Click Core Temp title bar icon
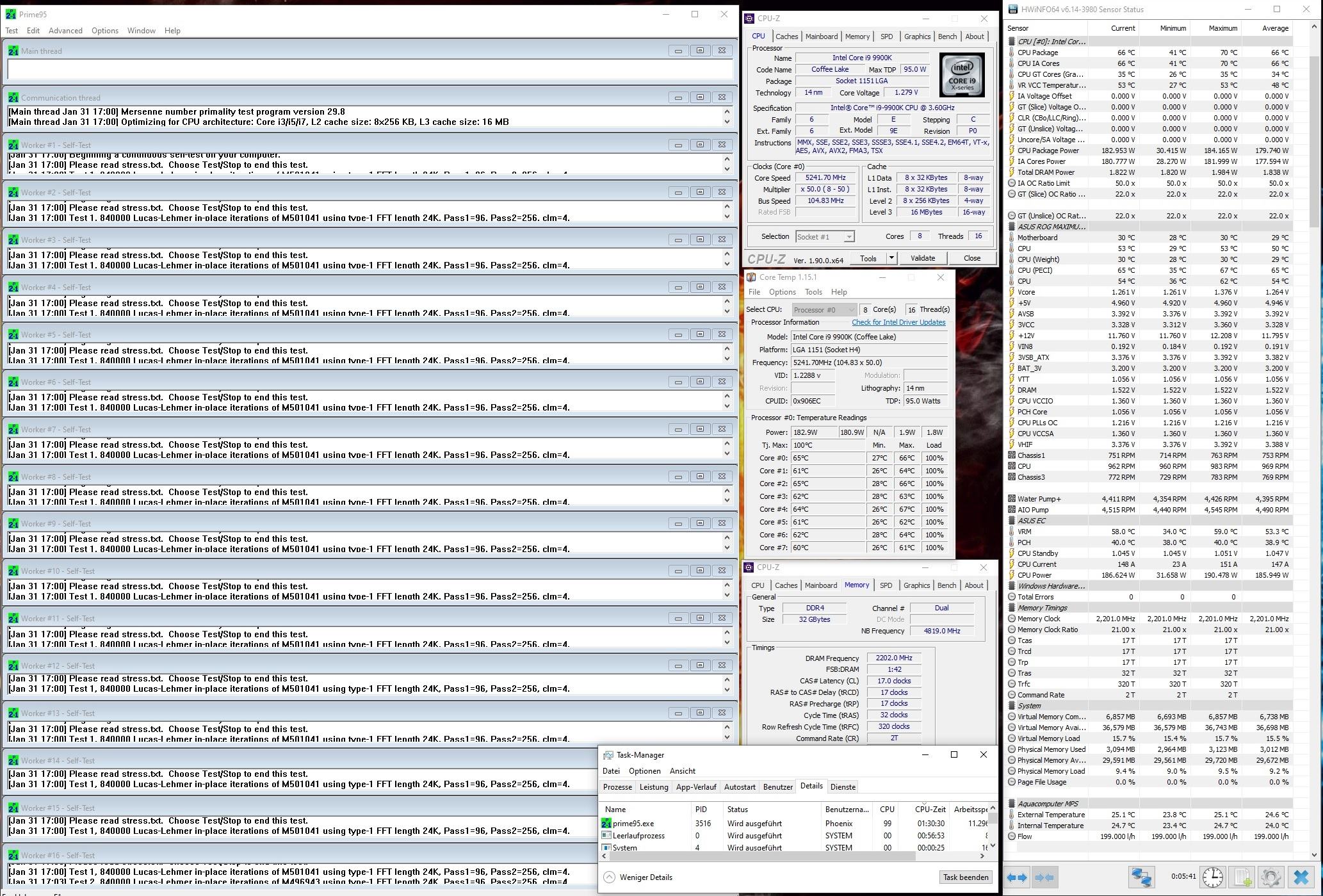 [x=751, y=277]
